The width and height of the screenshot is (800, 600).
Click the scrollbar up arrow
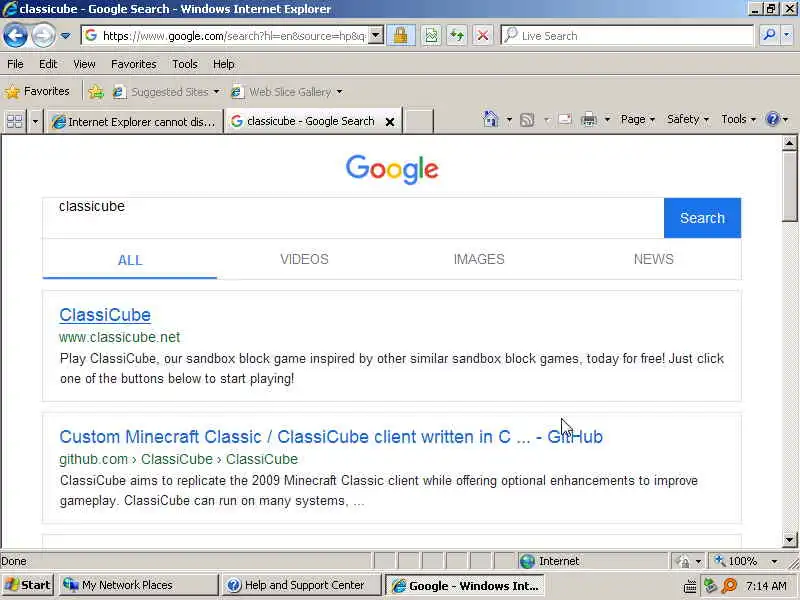coord(789,143)
